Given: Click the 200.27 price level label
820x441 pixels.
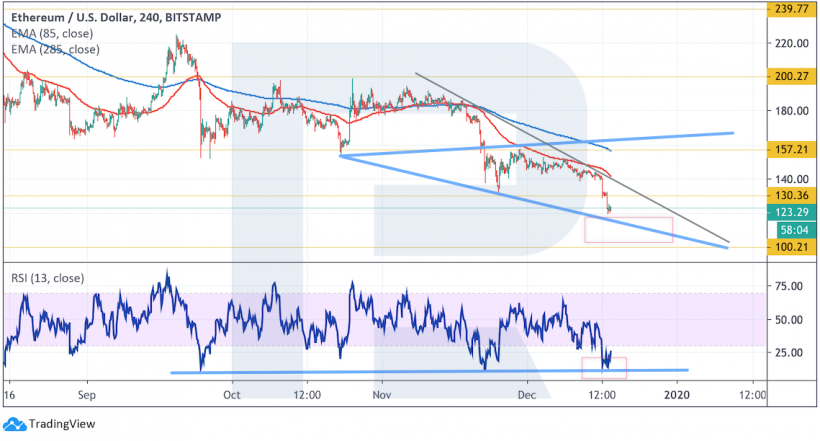Looking at the screenshot, I should (786, 77).
